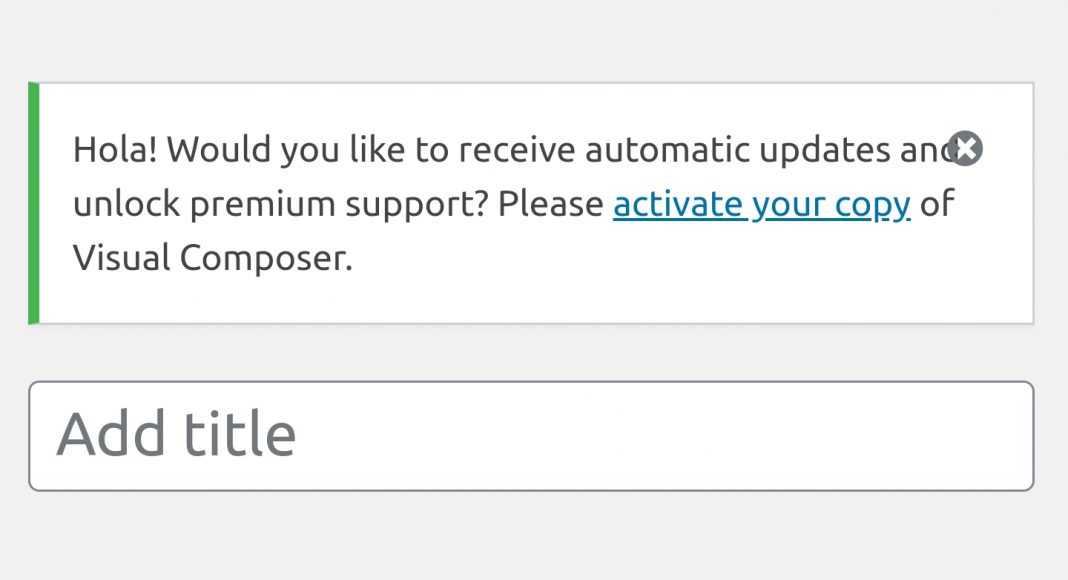Click the green left border of the notice
This screenshot has height=580, width=1068.
pos(34,204)
